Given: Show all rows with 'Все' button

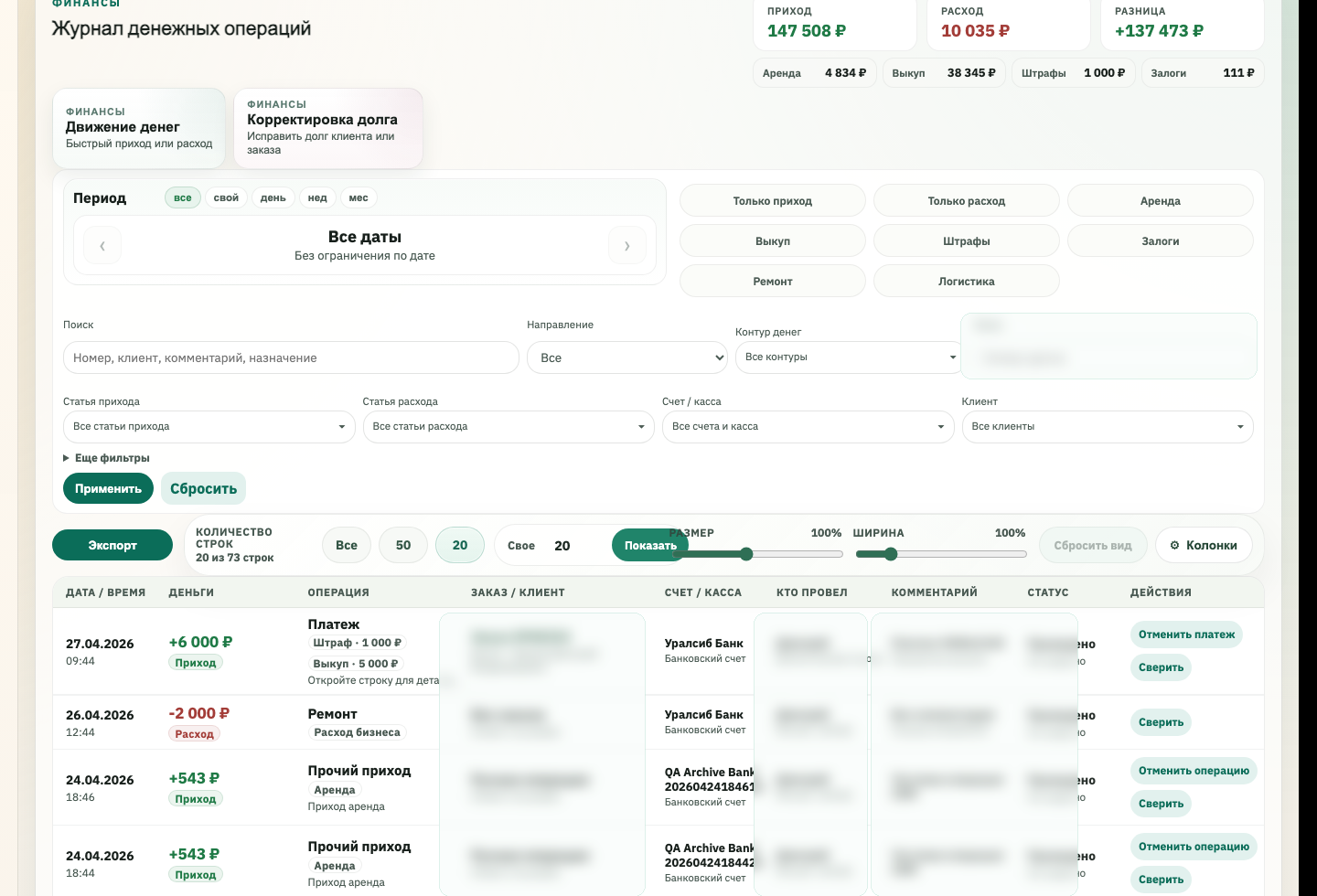Looking at the screenshot, I should point(347,545).
